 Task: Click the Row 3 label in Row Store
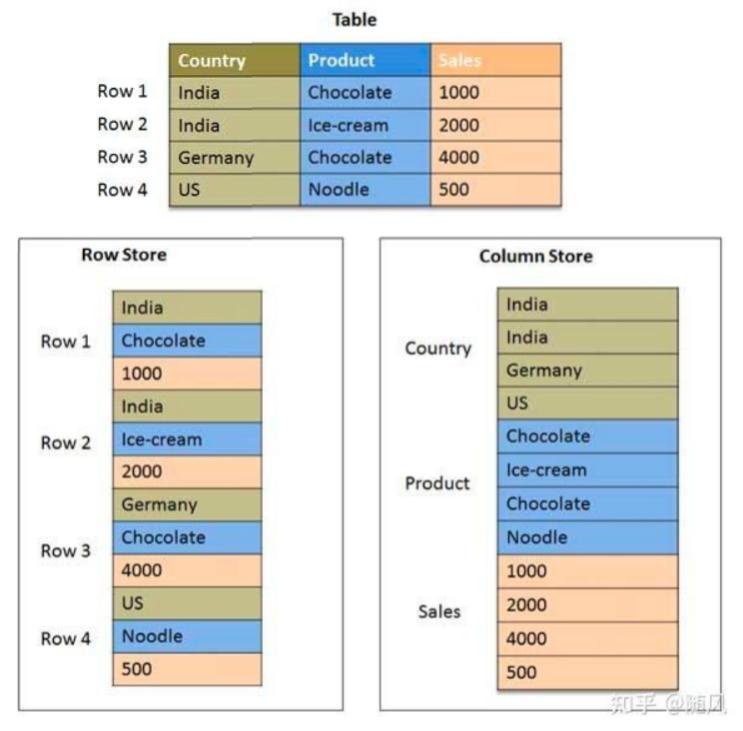click(65, 551)
